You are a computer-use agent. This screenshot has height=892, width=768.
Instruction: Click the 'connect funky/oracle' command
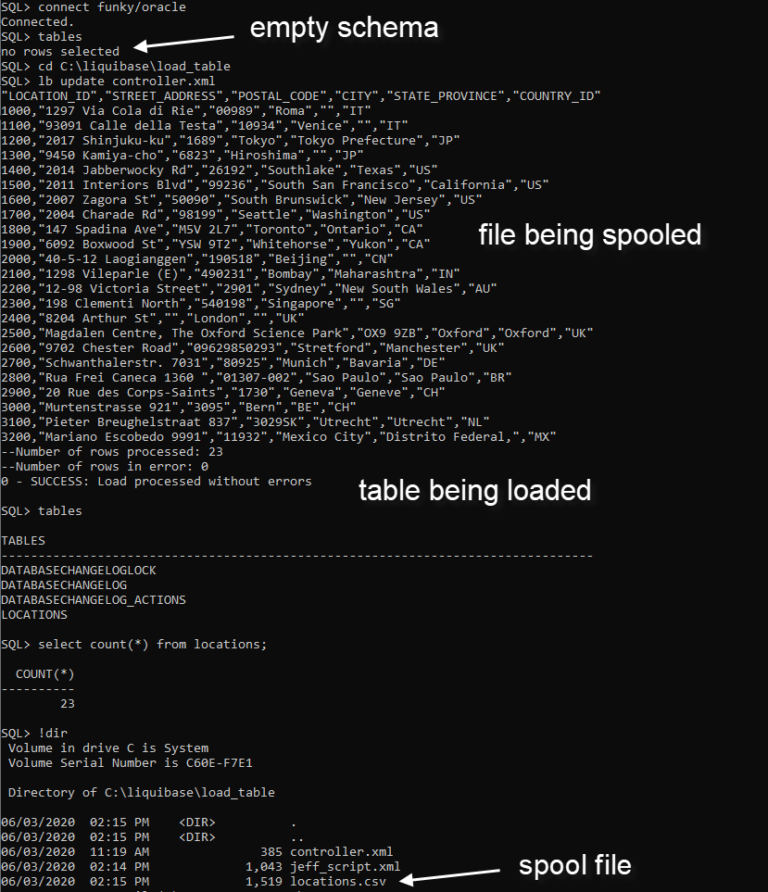point(112,7)
